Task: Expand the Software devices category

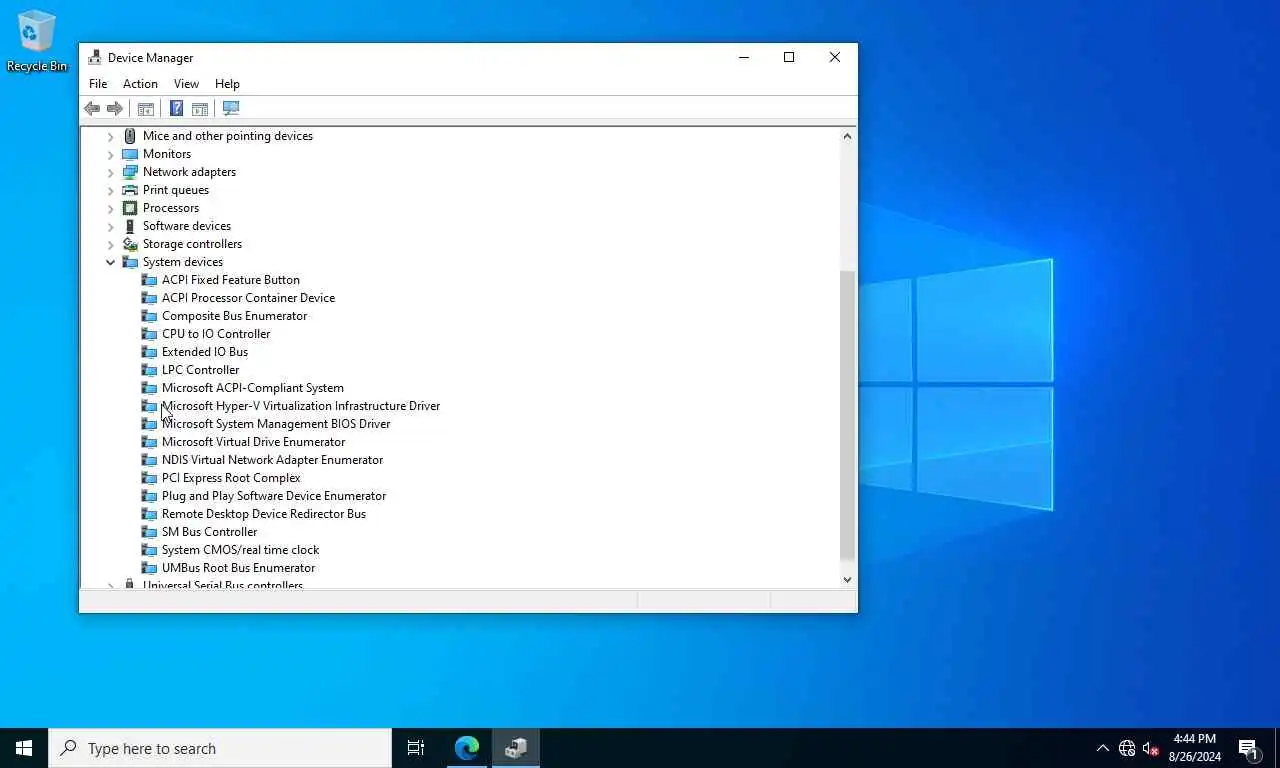Action: 110,226
